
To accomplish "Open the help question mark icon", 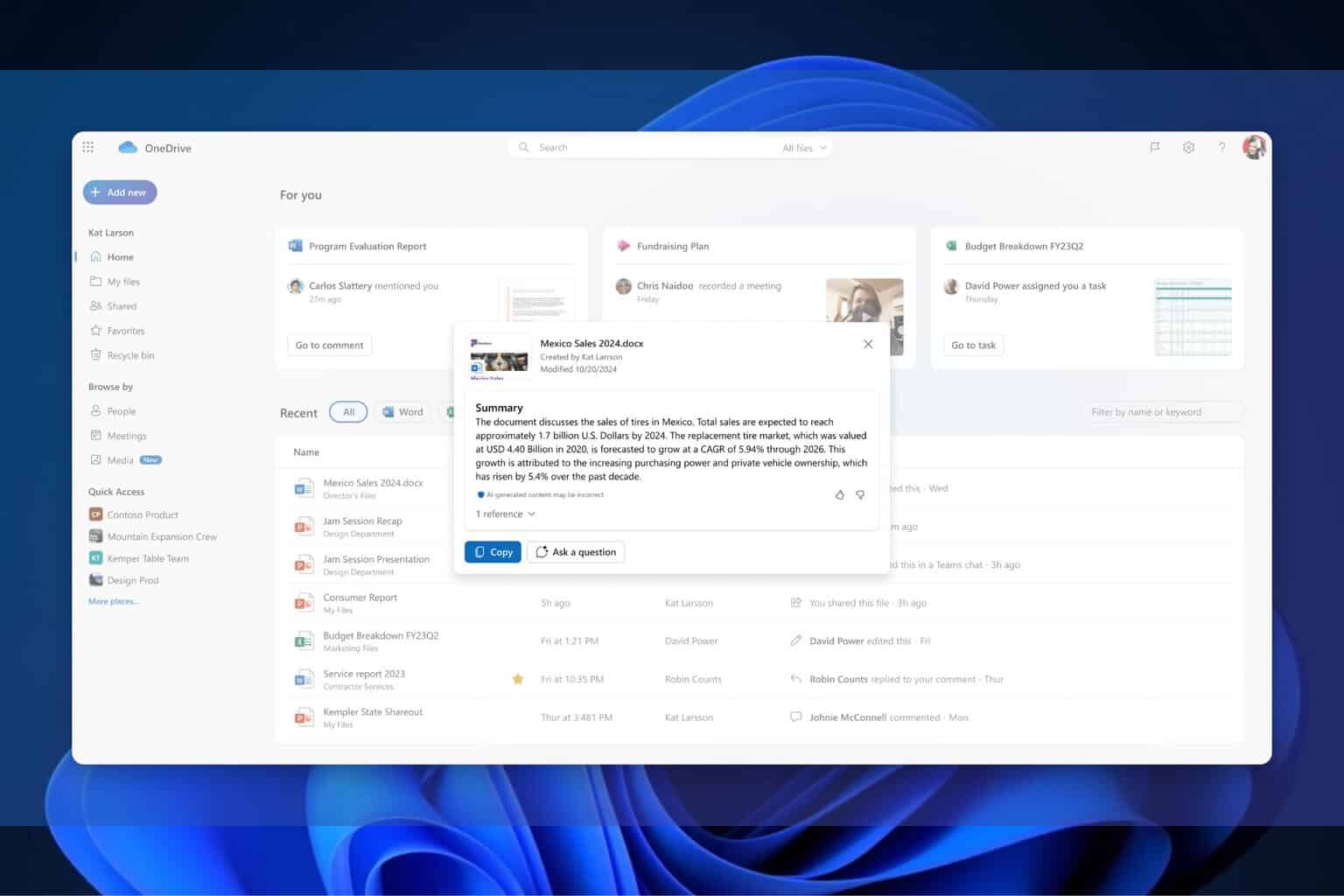I will (1221, 147).
